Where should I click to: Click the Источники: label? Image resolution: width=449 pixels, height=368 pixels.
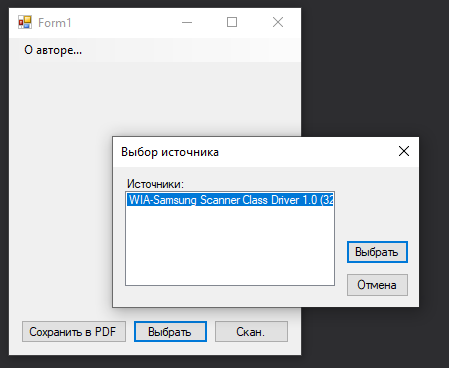[x=155, y=184]
